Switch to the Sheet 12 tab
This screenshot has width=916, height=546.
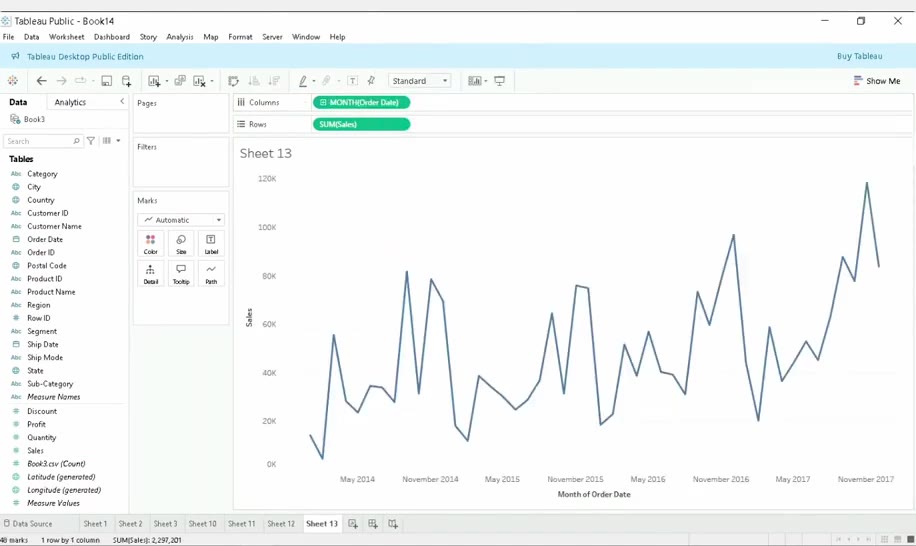(281, 524)
